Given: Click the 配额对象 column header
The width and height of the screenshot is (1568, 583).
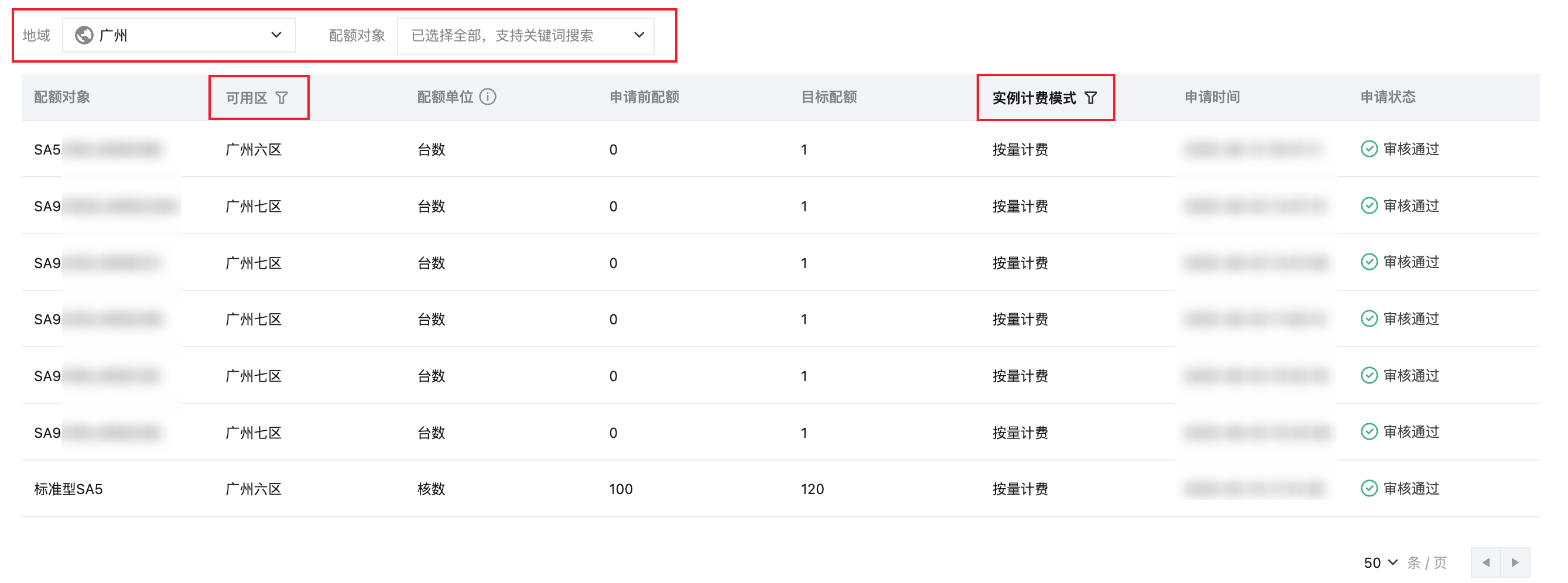Looking at the screenshot, I should tap(62, 97).
